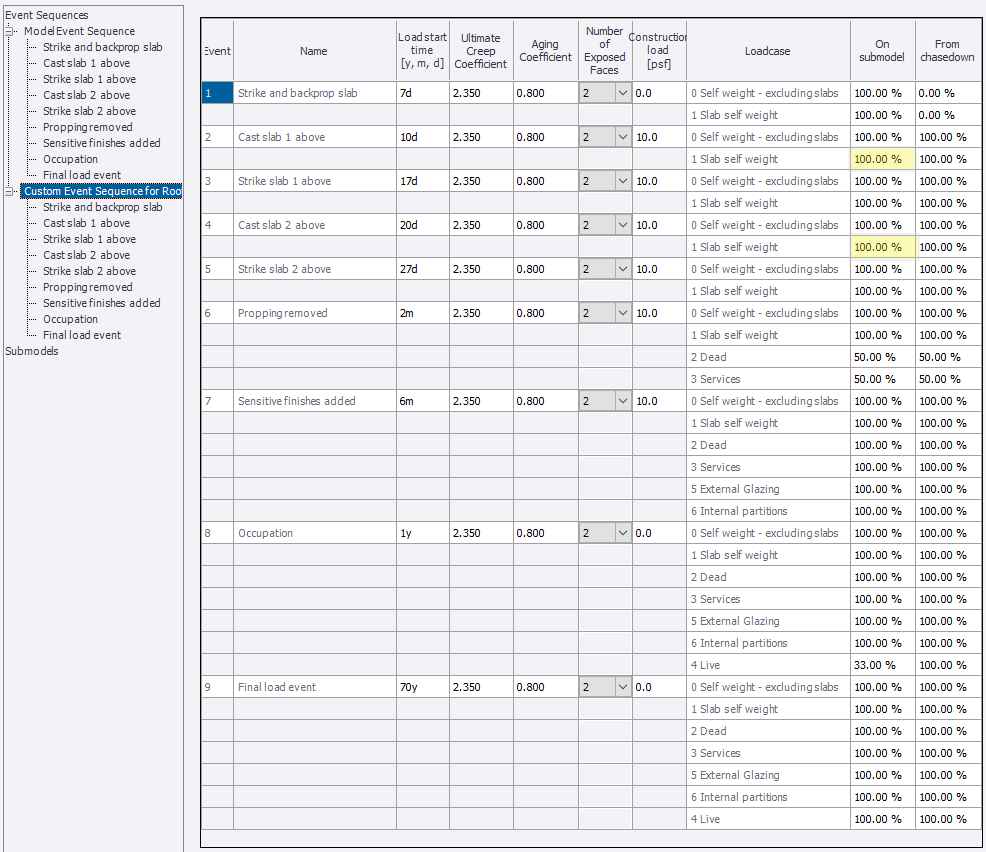
Task: Click Construction load cell for Strike slab 2 above
Action: click(658, 269)
